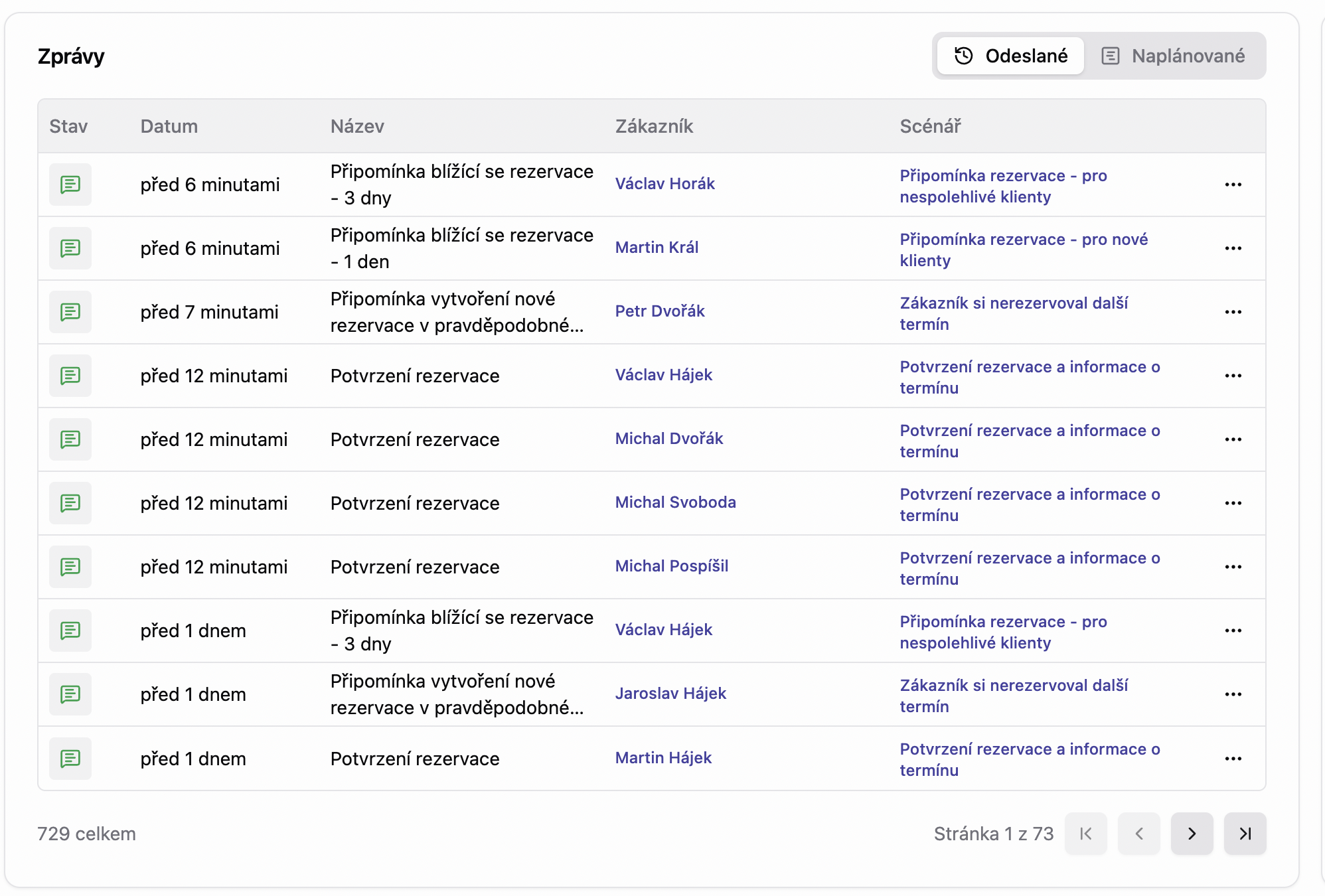This screenshot has height=896, width=1325.
Task: Open scenario Připomínka rezervace - pro nové klienty
Action: [x=1023, y=250]
